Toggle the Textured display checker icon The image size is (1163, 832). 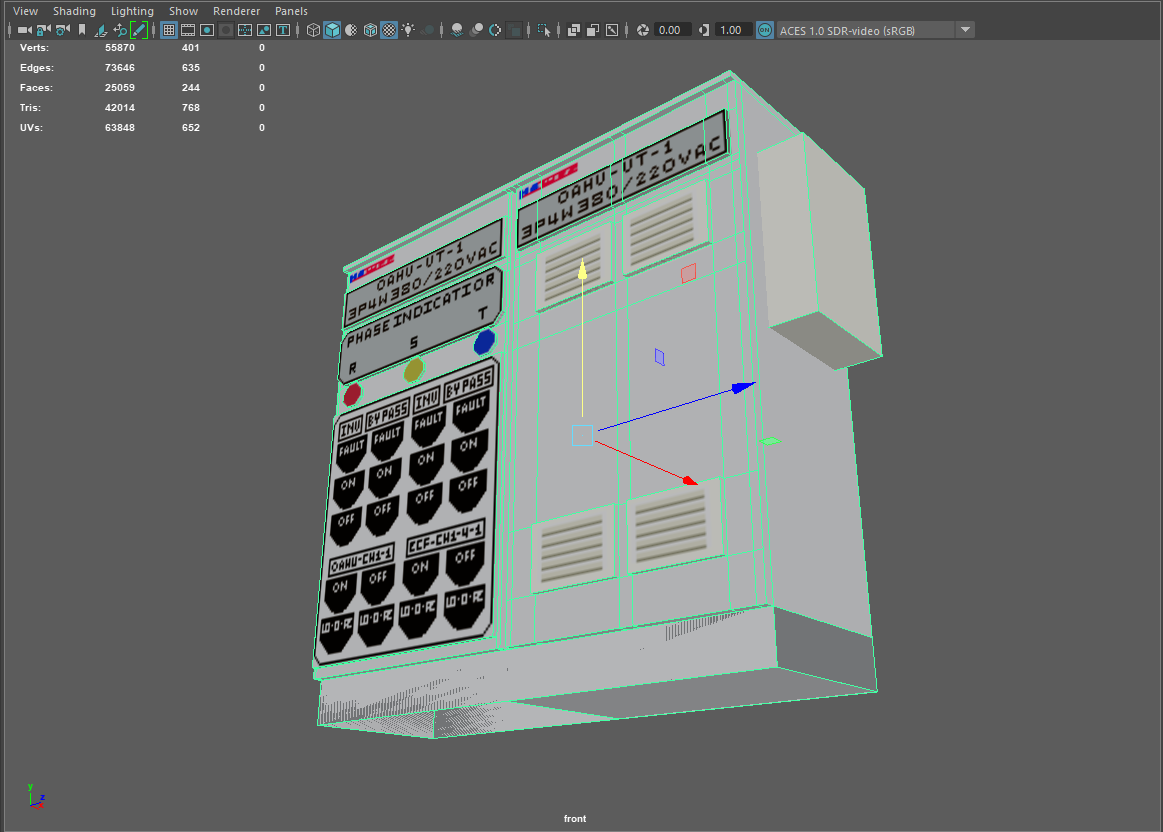389,30
